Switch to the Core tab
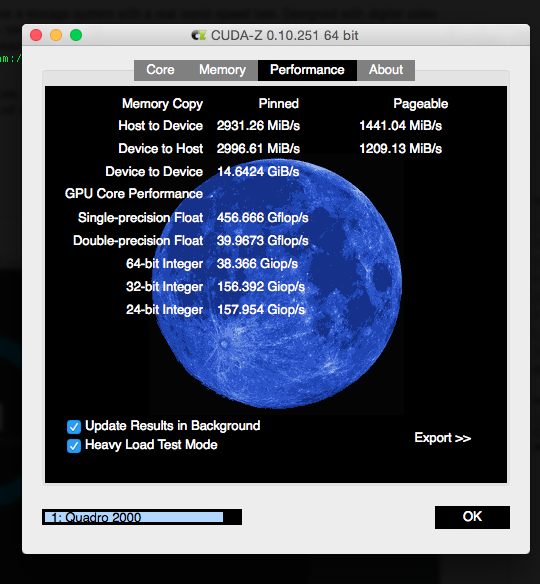 point(160,70)
